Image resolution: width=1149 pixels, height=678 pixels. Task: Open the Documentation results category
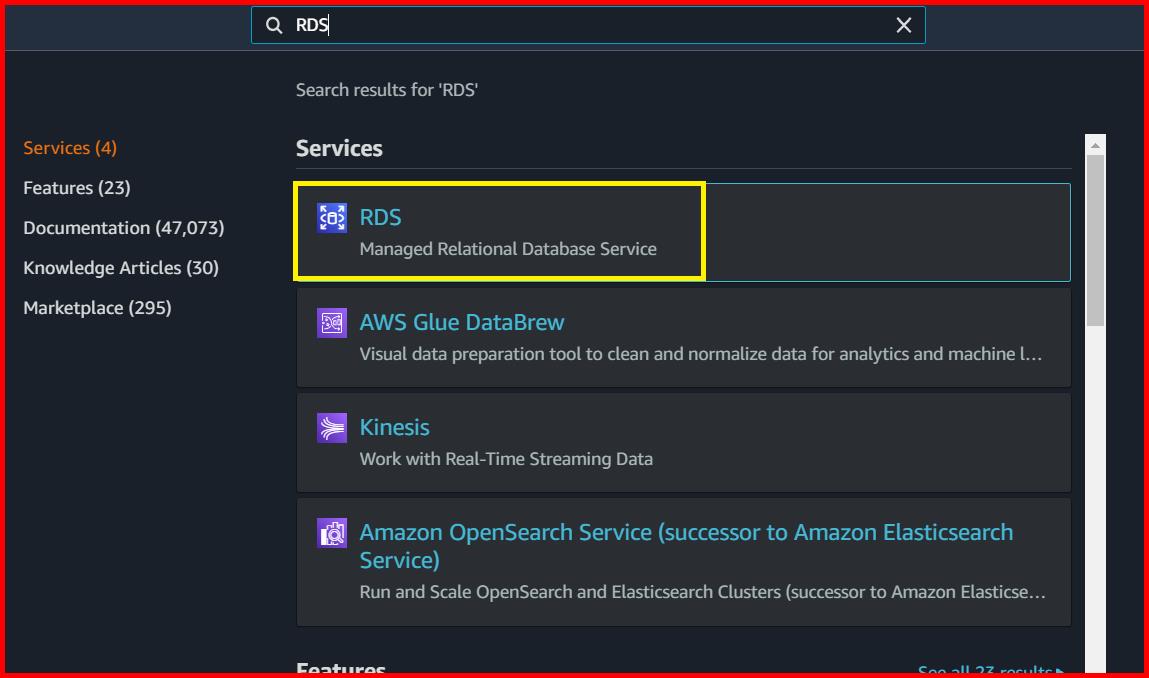[123, 227]
